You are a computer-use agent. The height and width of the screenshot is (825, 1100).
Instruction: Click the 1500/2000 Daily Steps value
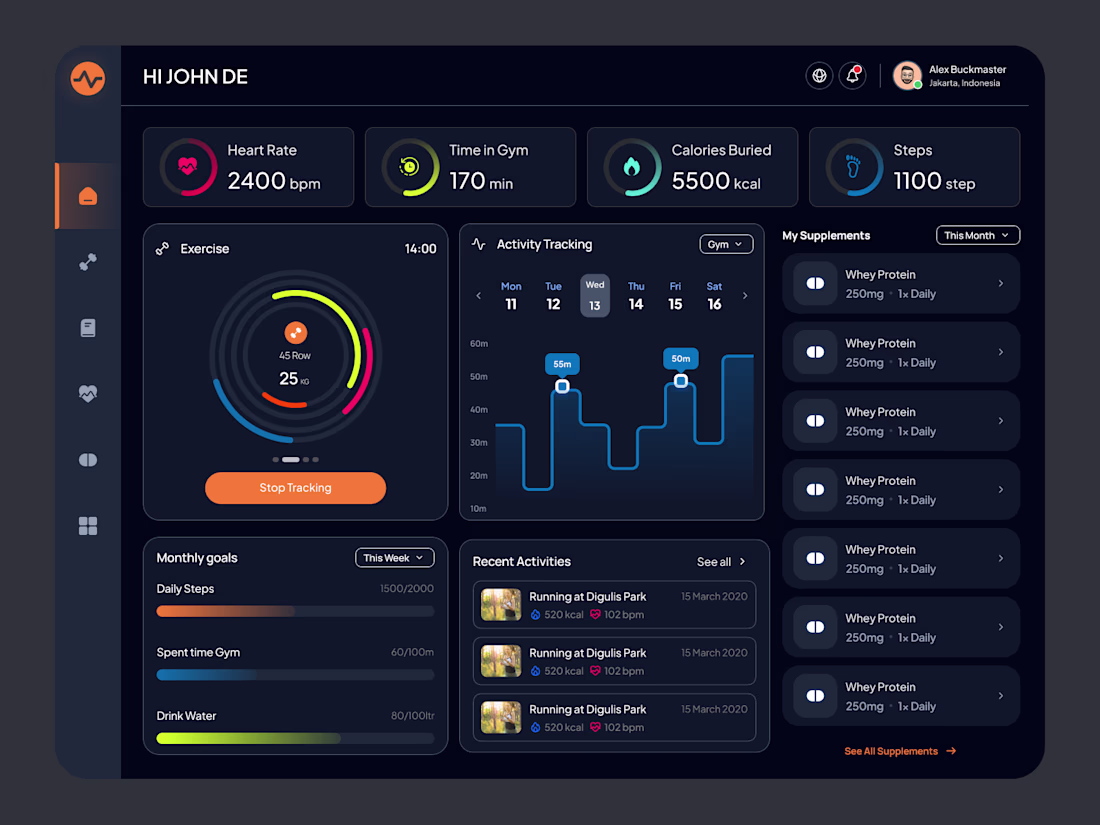coord(407,589)
